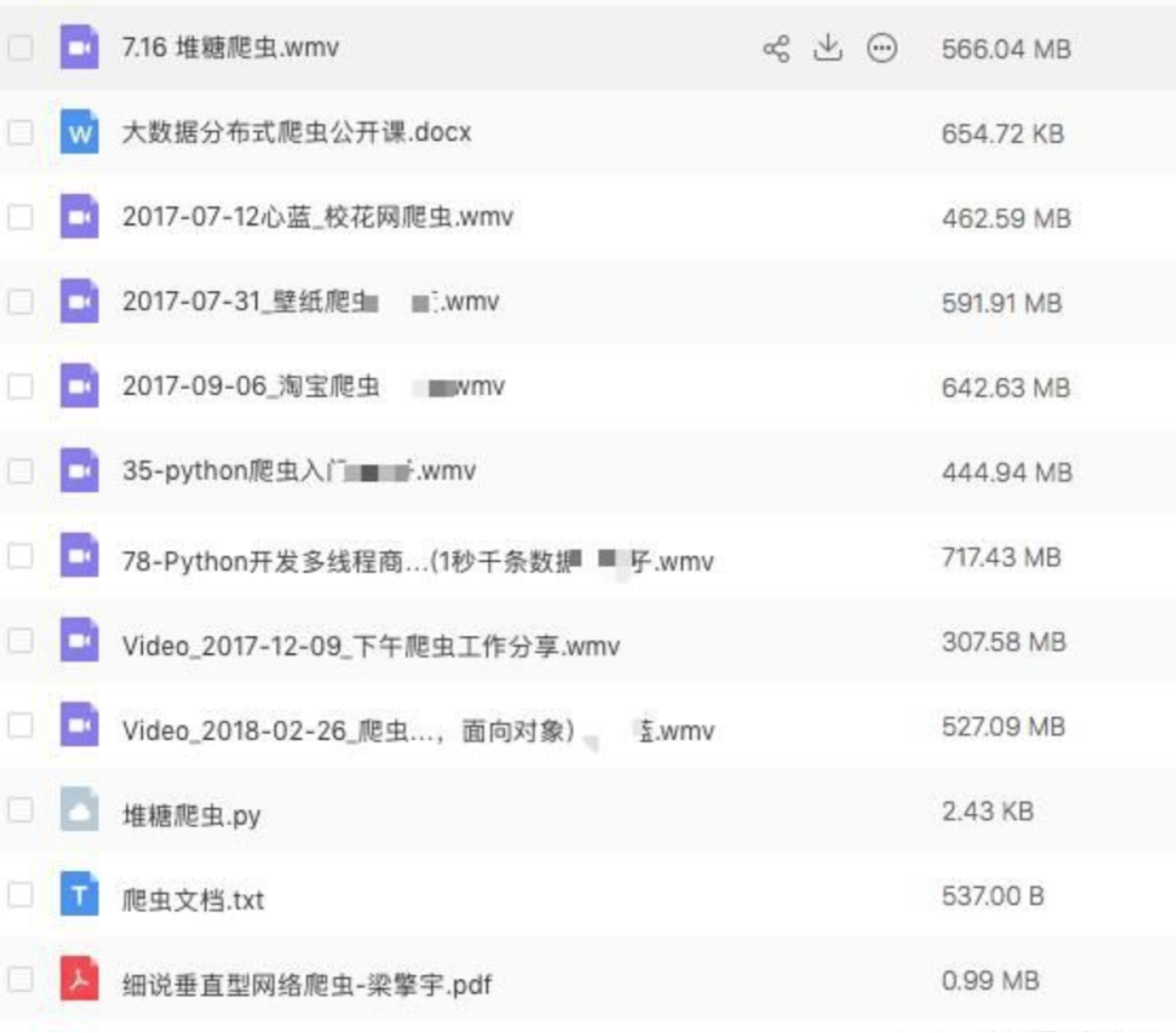Click the PDF icon of 细说垂直型网络爬虫-梁擎宇.pdf
The width and height of the screenshot is (1176, 1033).
[80, 978]
